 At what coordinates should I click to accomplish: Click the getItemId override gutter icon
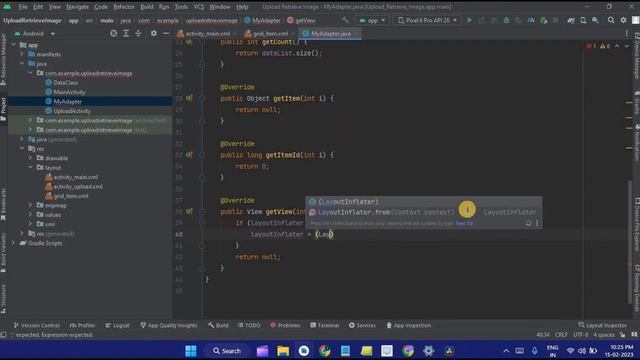189,155
